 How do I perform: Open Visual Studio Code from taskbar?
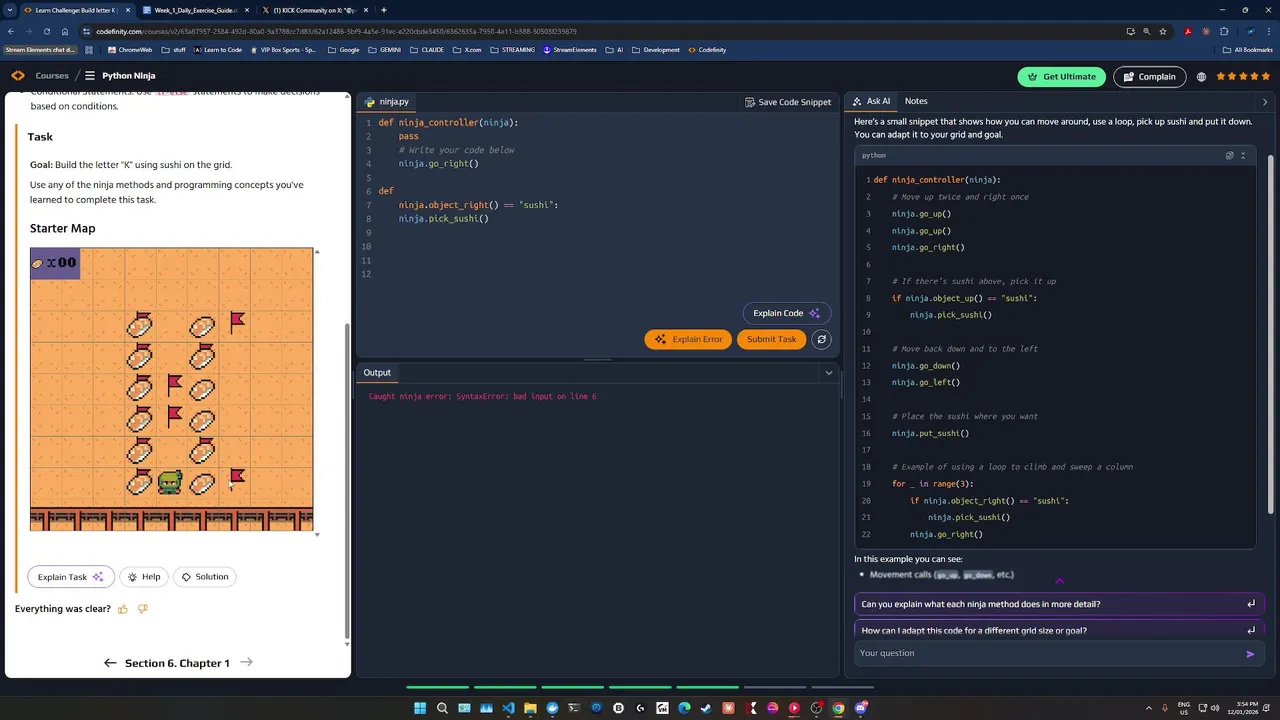508,708
